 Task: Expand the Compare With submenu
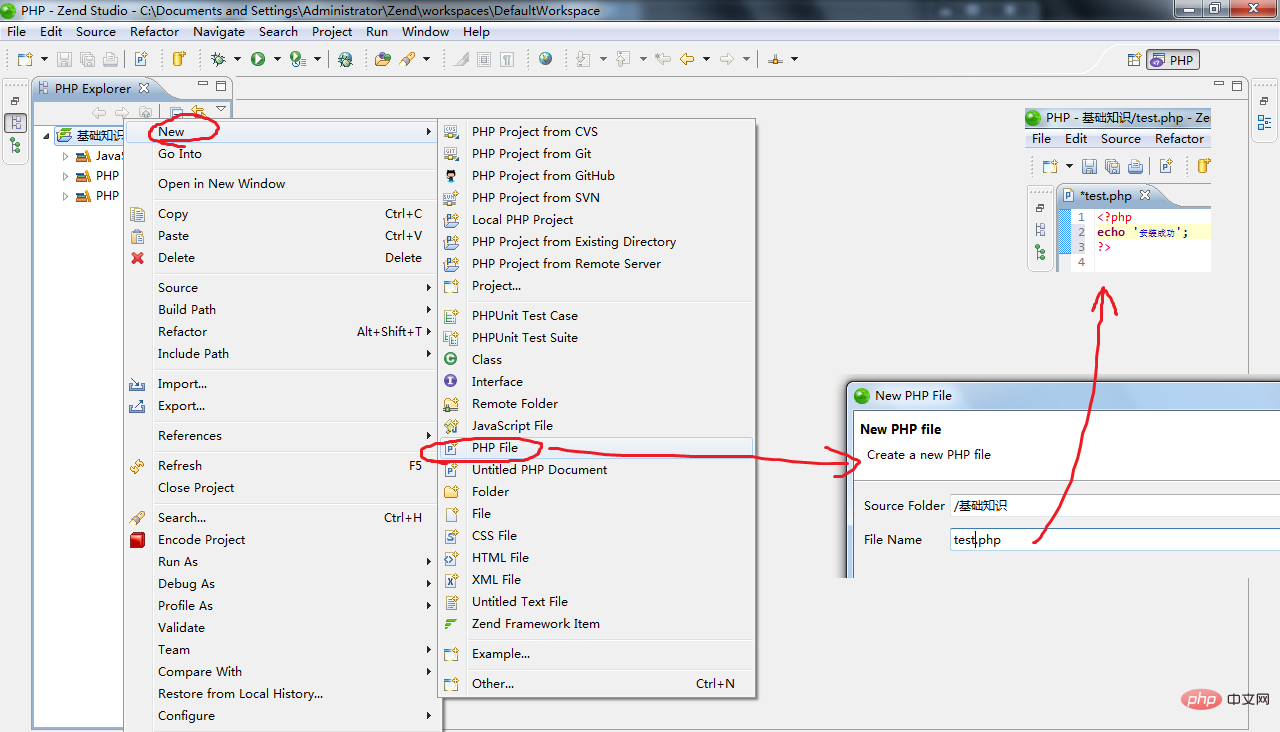coord(281,671)
